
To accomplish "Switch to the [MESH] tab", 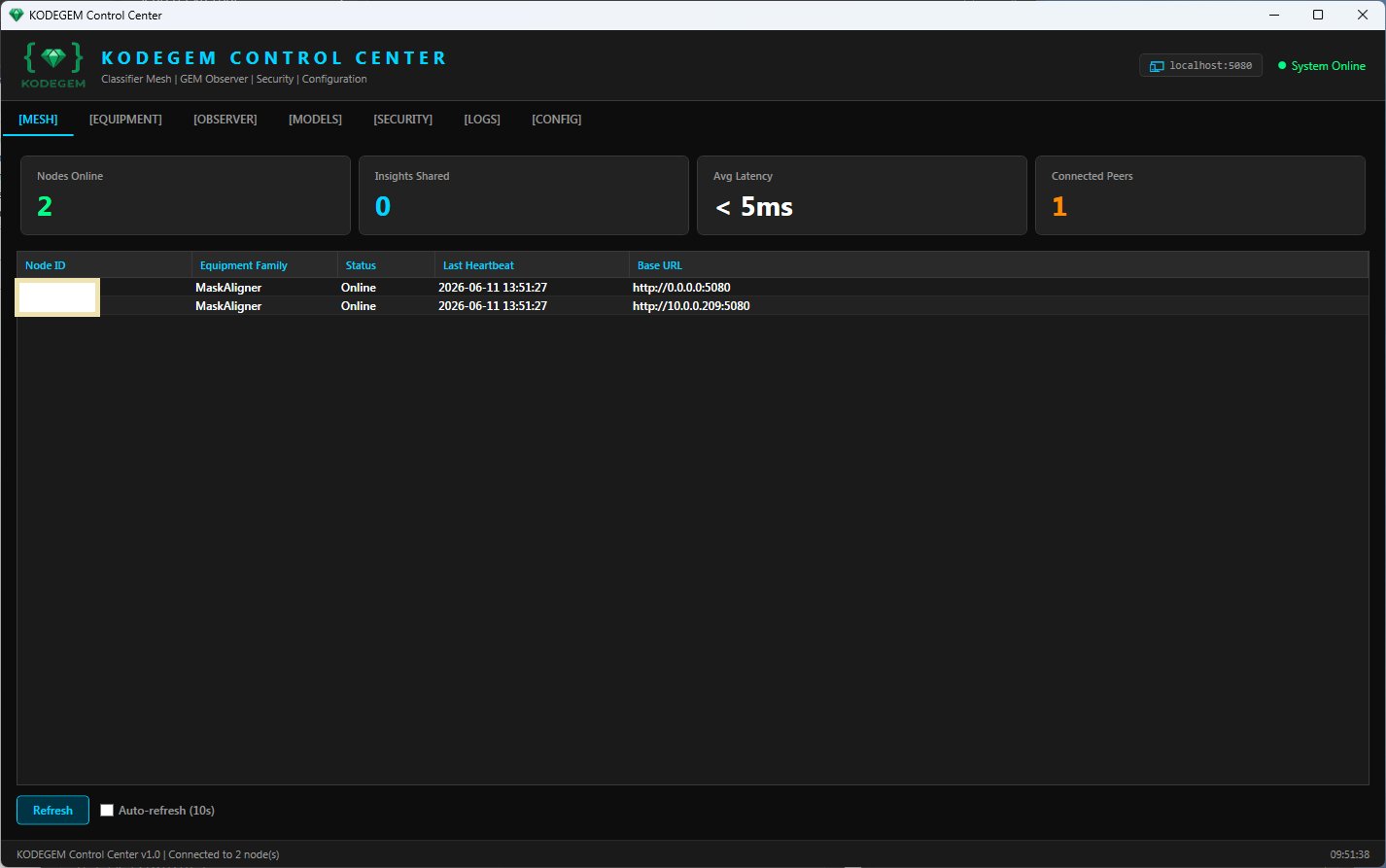I will tap(38, 120).
